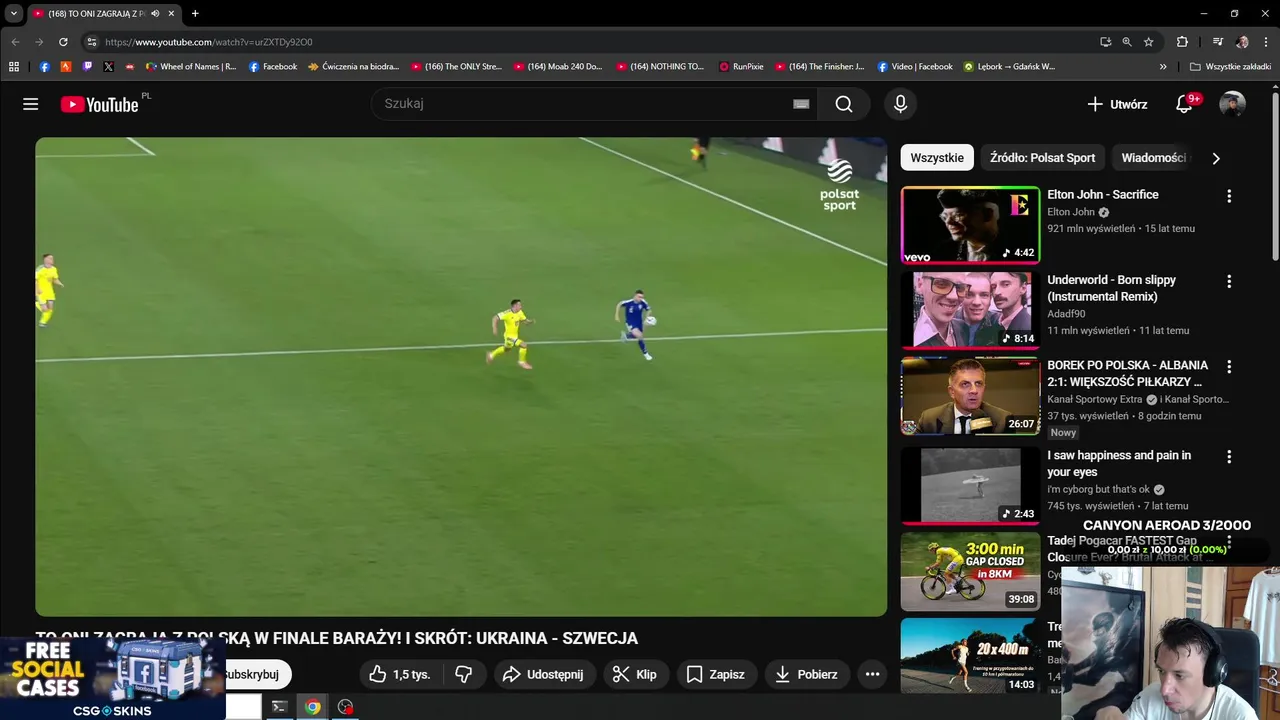The image size is (1280, 720).
Task: Open Ćwiczenia na biodra bookmark
Action: 353,67
